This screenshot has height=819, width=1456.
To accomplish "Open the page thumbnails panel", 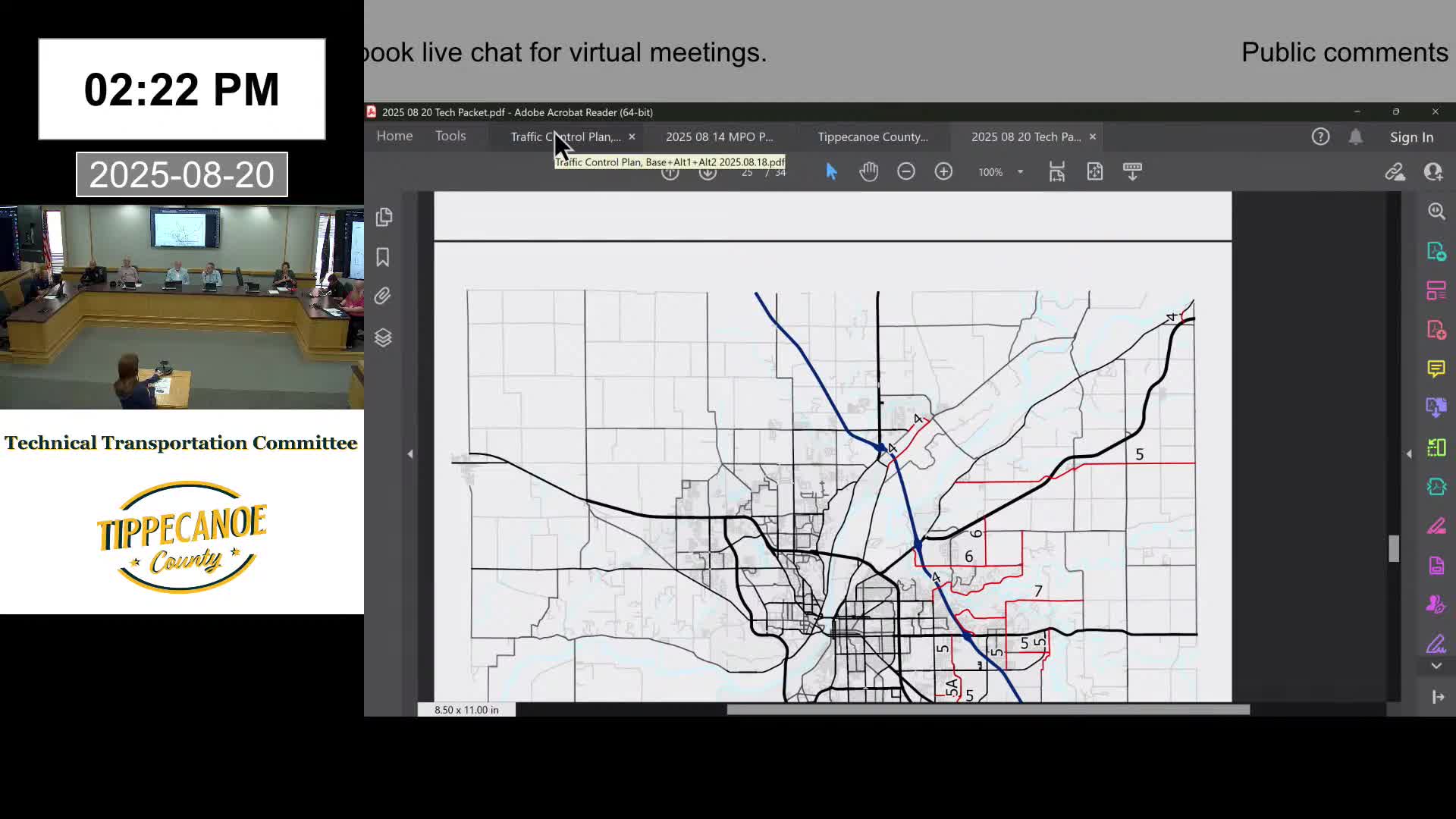I will pos(384,218).
